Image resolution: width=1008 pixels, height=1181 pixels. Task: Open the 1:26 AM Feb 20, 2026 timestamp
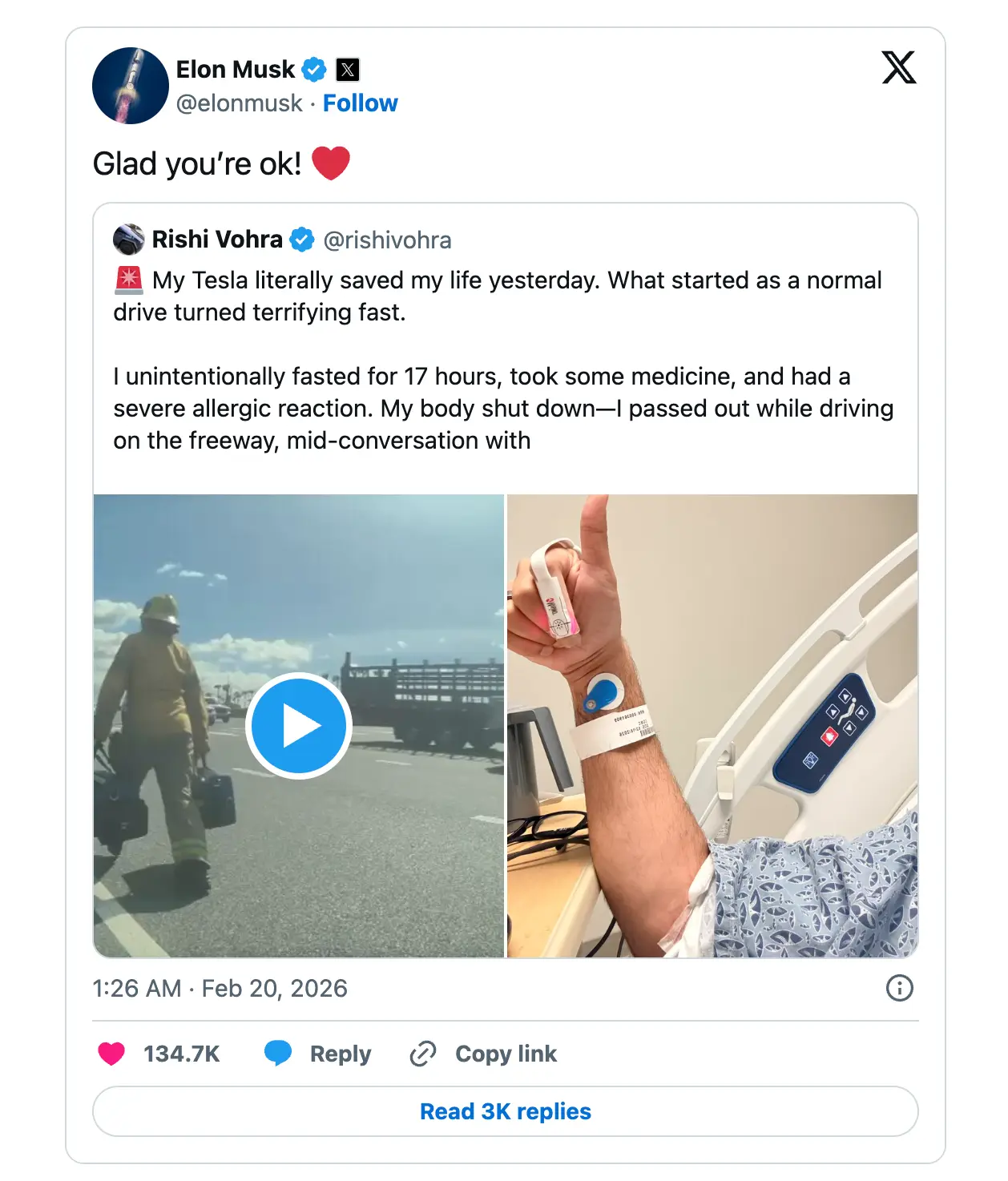(220, 988)
